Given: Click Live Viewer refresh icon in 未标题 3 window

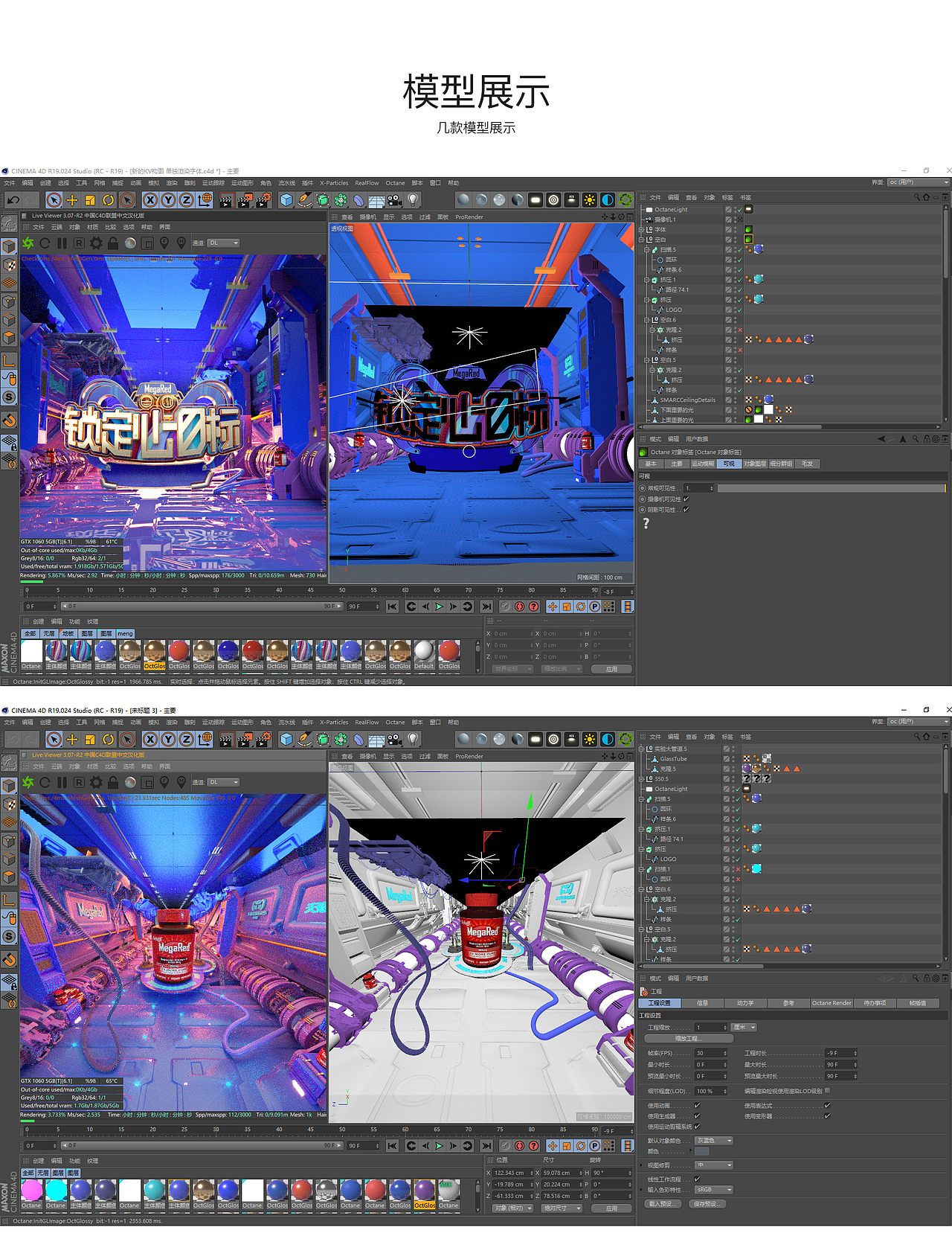Looking at the screenshot, I should (x=45, y=783).
